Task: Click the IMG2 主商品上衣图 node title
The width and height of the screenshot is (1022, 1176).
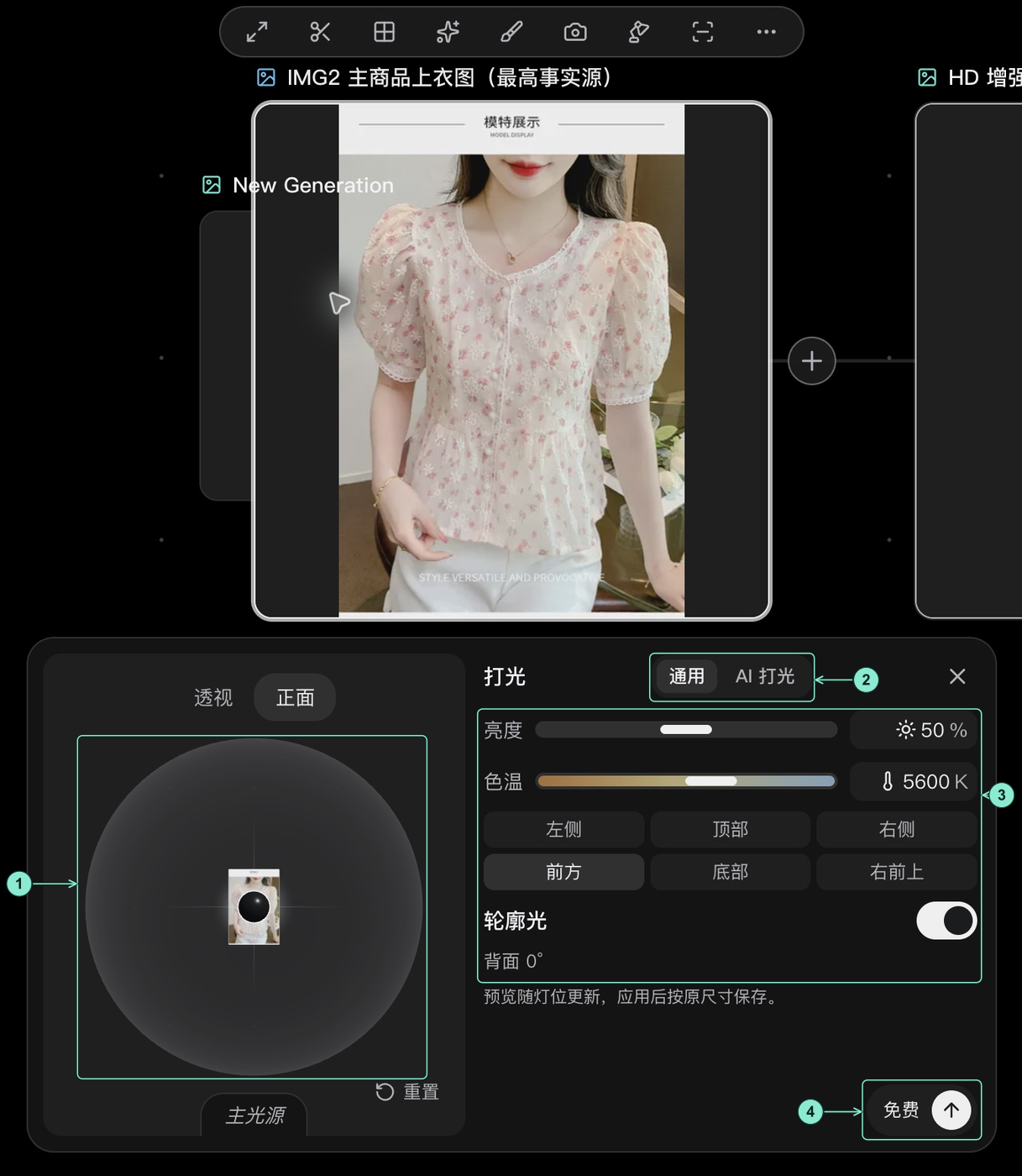Action: [x=450, y=77]
